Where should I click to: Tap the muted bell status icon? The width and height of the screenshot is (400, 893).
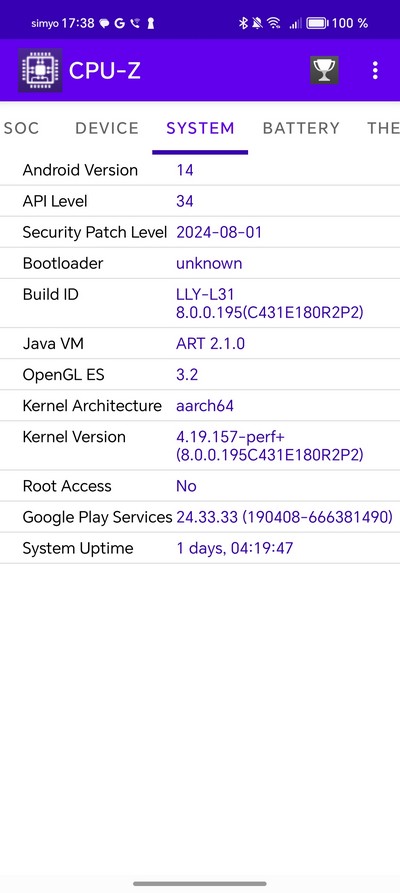pyautogui.click(x=257, y=23)
